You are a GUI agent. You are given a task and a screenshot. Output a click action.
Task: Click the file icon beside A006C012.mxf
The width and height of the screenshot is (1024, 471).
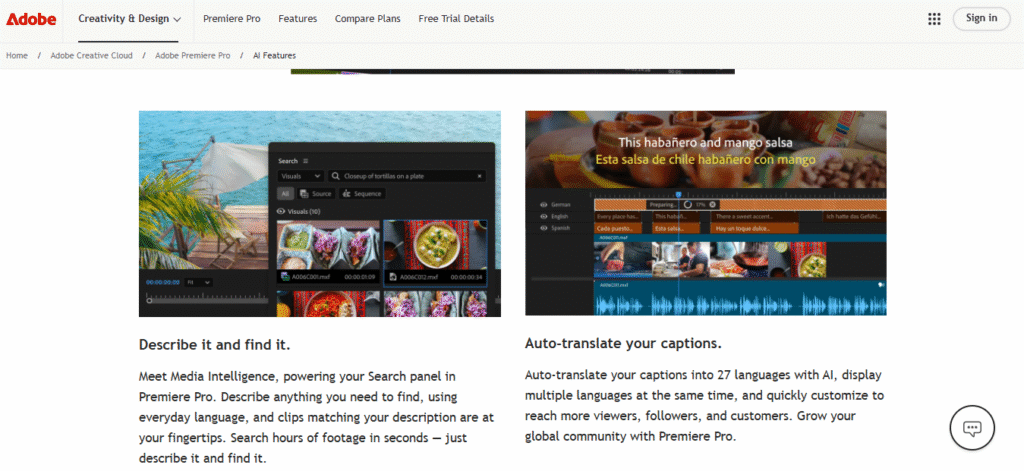pos(392,276)
